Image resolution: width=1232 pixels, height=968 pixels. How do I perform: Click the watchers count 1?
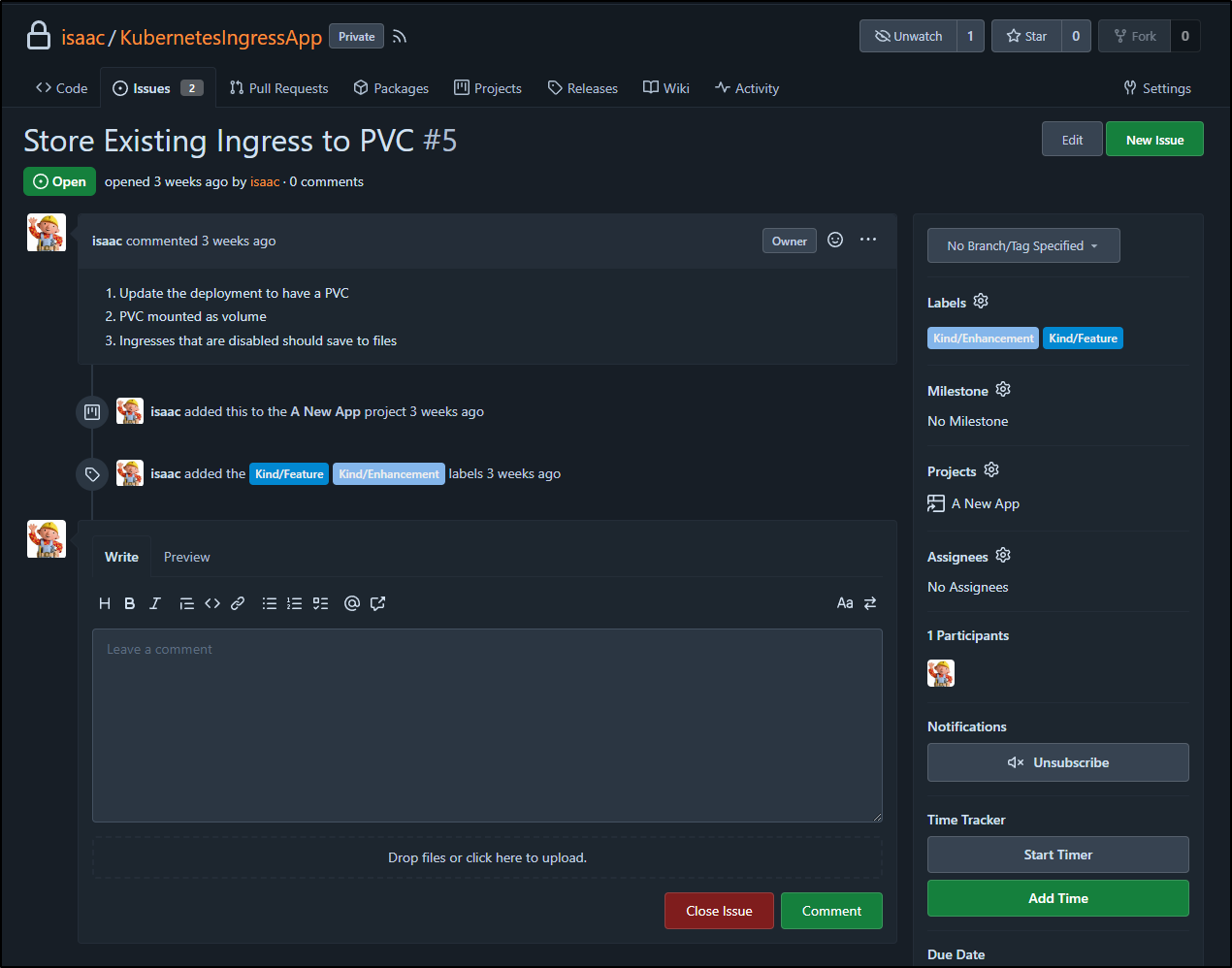[x=970, y=36]
